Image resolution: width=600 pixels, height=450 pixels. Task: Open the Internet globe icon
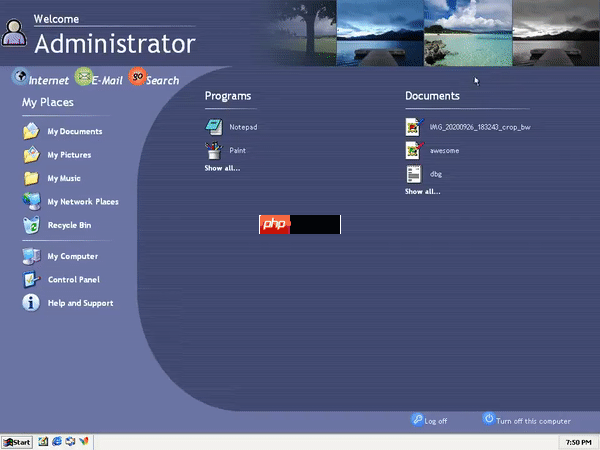pyautogui.click(x=20, y=76)
